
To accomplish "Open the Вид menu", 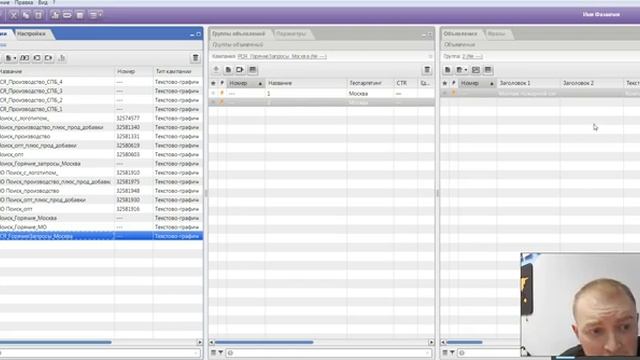I will click(x=42, y=2).
